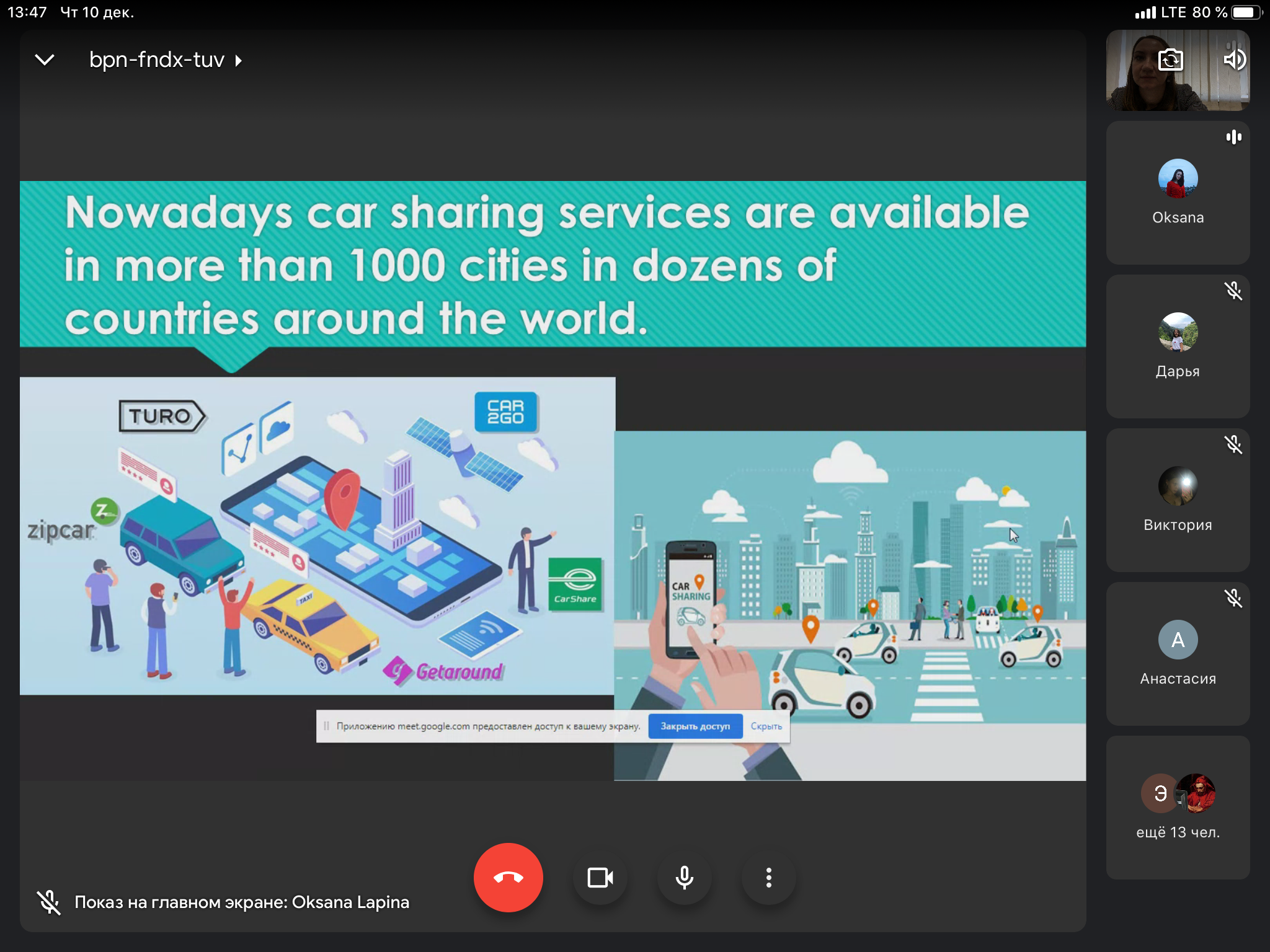This screenshot has height=952, width=1270.
Task: Tap the CAR2GO logo on the slide
Action: point(506,412)
